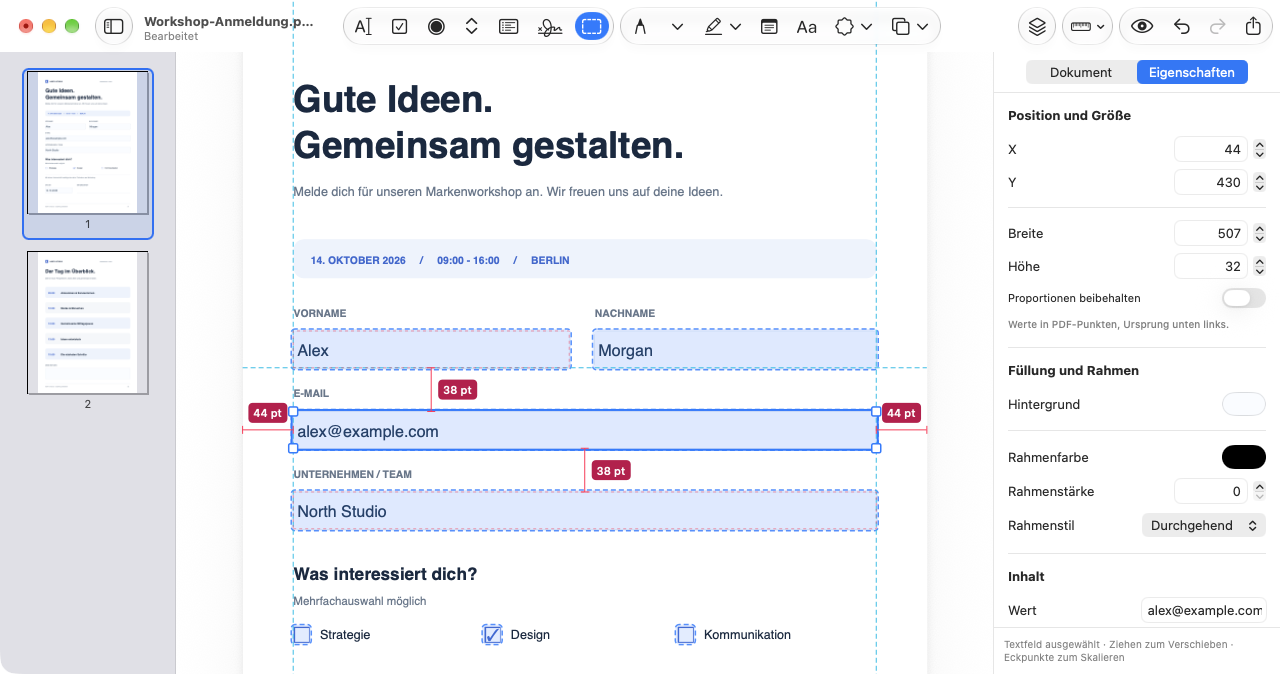Click the share export icon
Screen dimensions: 1280x674
[1253, 27]
